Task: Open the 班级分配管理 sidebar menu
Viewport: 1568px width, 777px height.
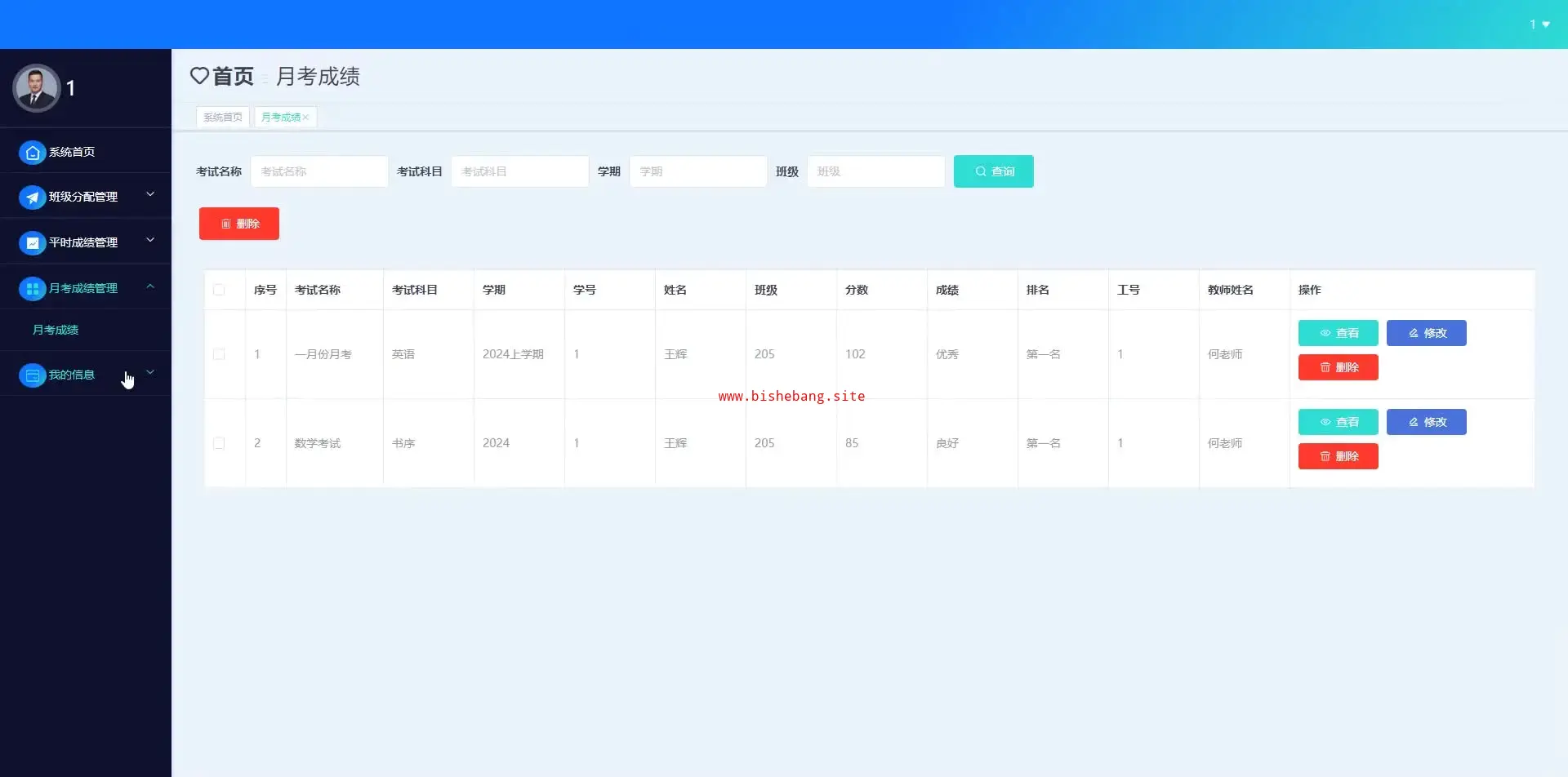Action: tap(86, 197)
